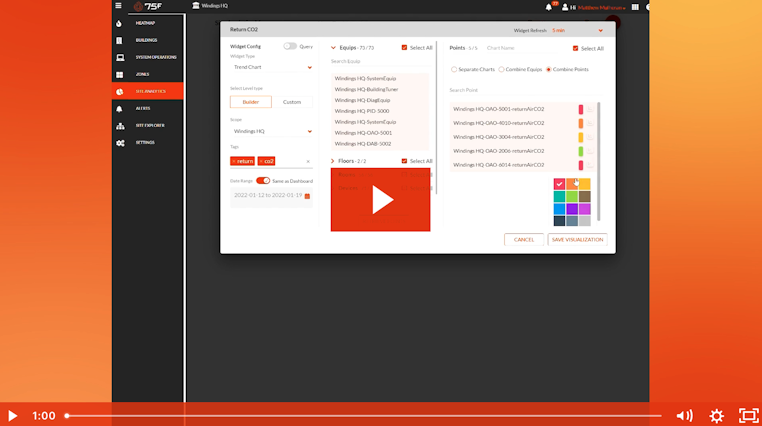Click the Search Equip input field
Image resolution: width=762 pixels, height=426 pixels.
(380, 61)
